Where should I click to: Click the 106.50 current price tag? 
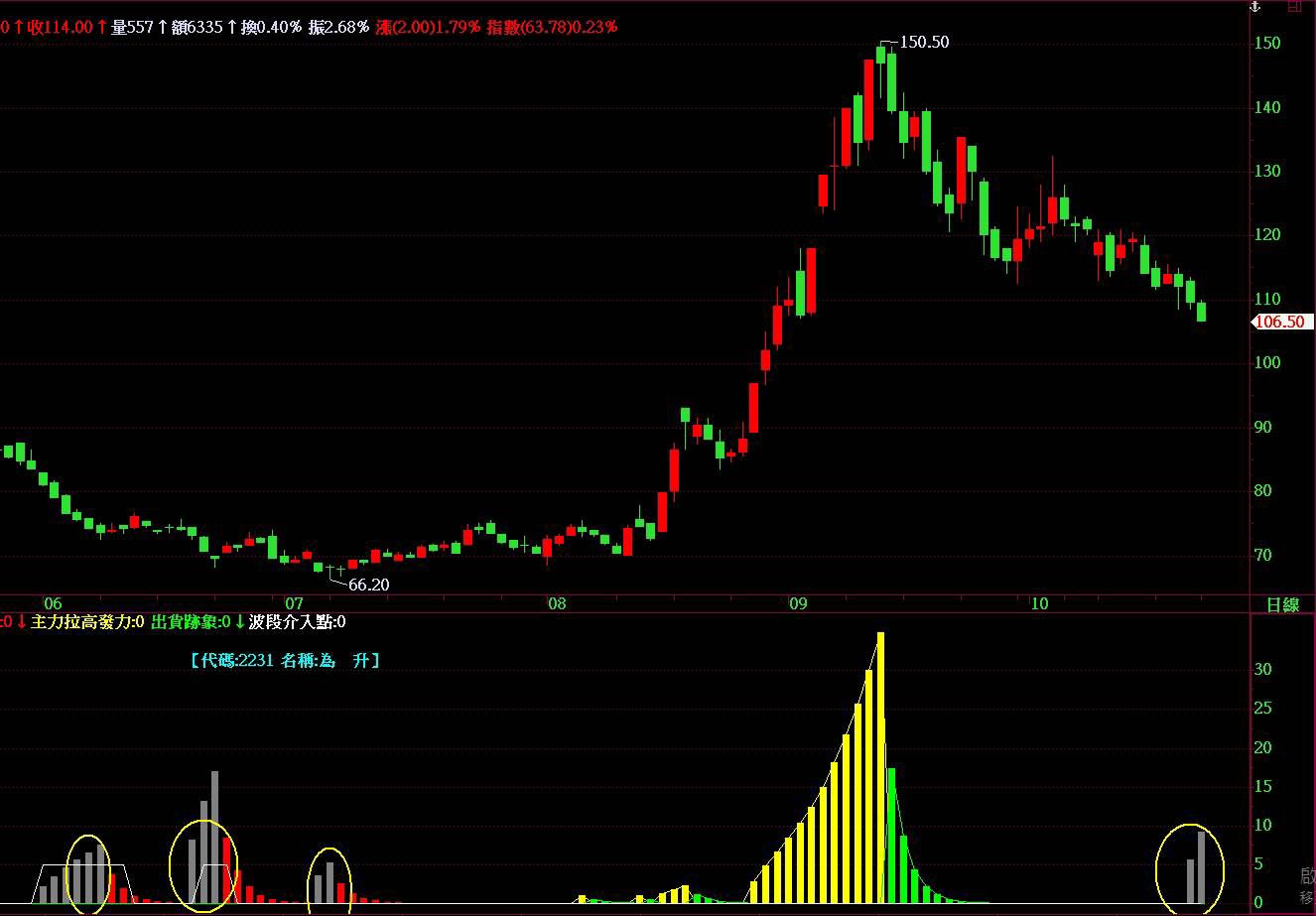tap(1281, 322)
